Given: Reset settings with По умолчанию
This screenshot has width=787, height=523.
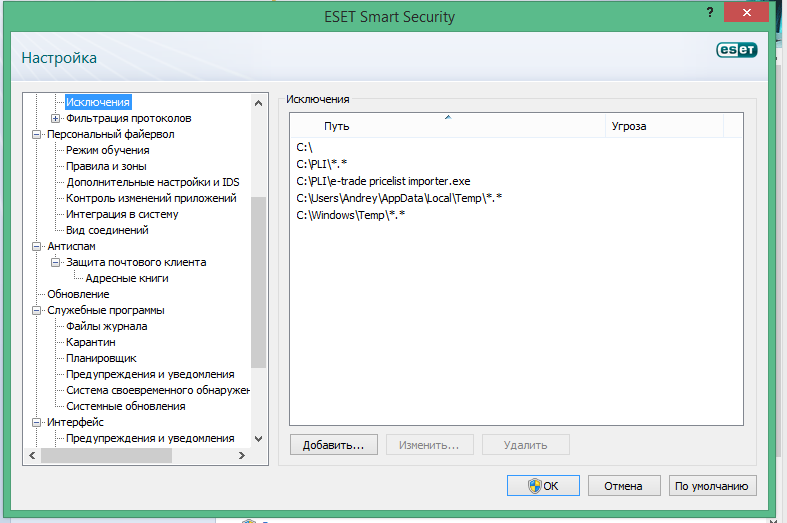Looking at the screenshot, I should pos(712,486).
